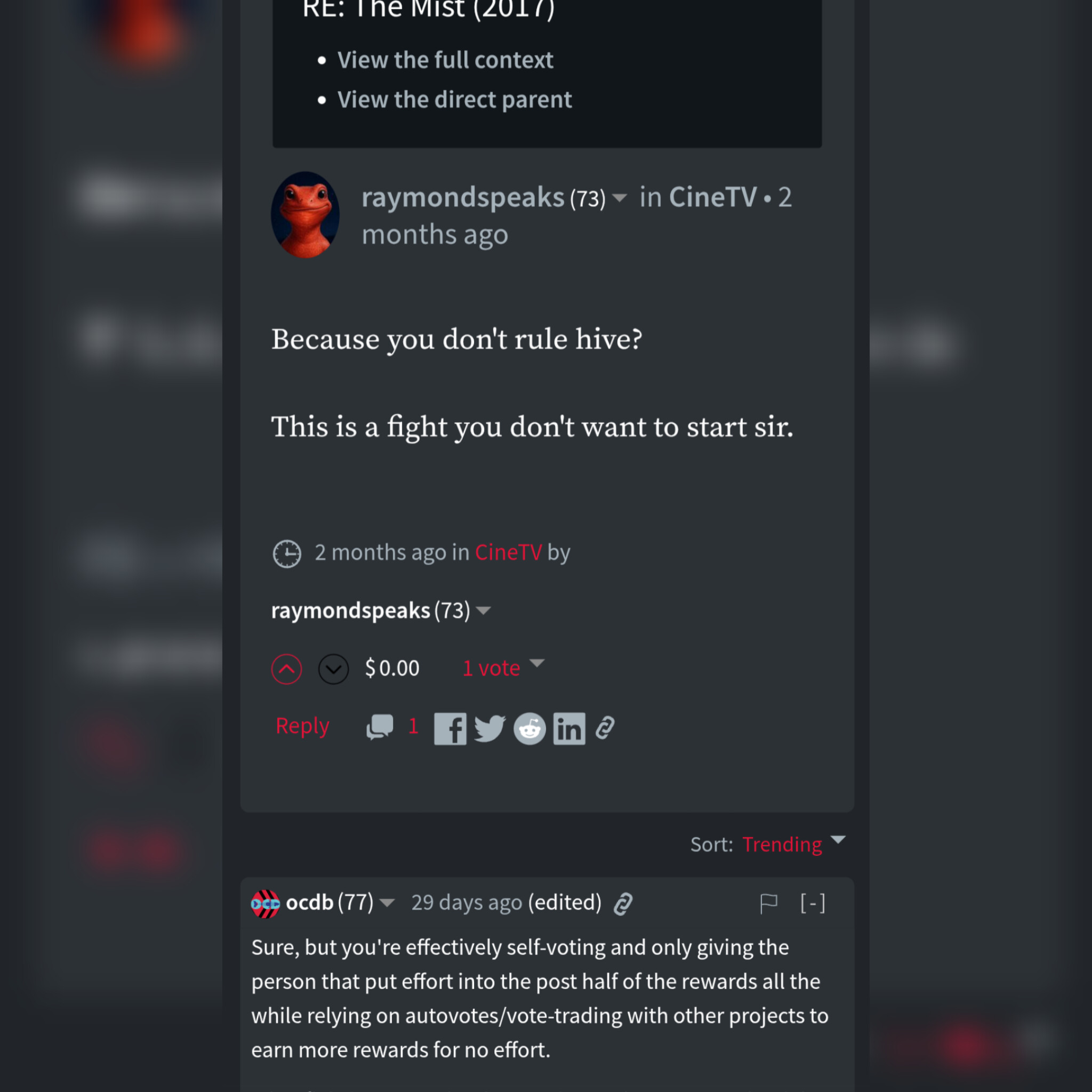This screenshot has height=1092, width=1092.
Task: Share comment on Reddit
Action: 529,728
